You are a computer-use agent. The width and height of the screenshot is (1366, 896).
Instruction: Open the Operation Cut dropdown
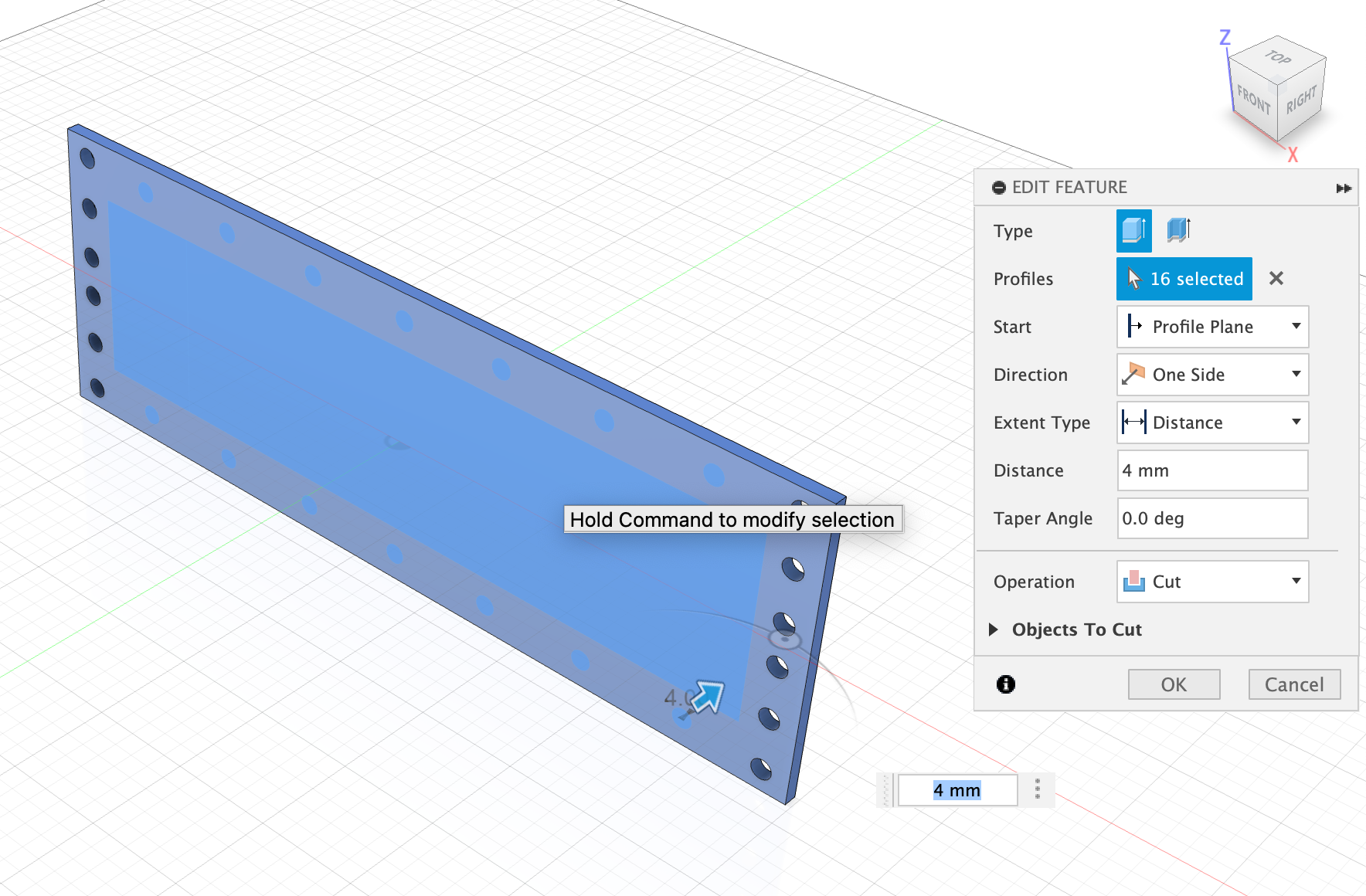point(1212,582)
